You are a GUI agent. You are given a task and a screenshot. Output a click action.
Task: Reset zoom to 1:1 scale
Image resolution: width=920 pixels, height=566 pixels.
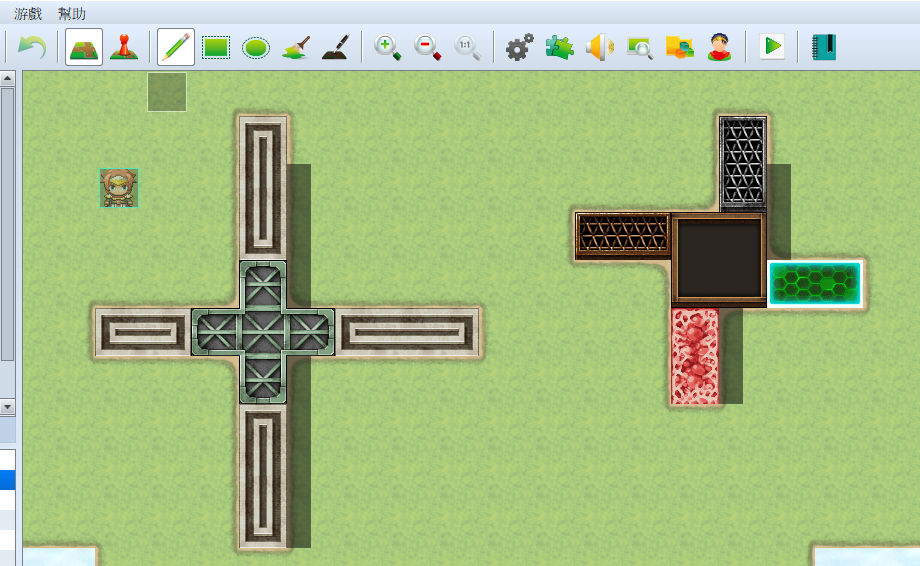point(467,47)
